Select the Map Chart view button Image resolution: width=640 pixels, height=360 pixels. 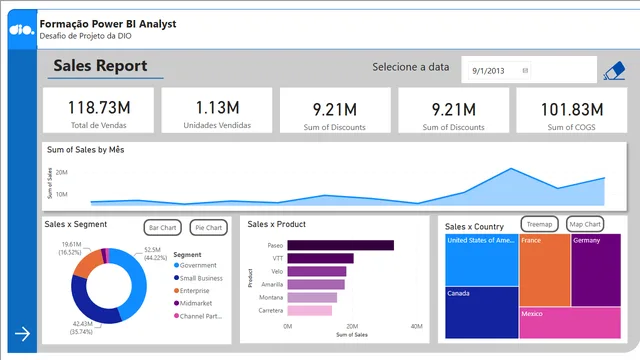point(585,224)
